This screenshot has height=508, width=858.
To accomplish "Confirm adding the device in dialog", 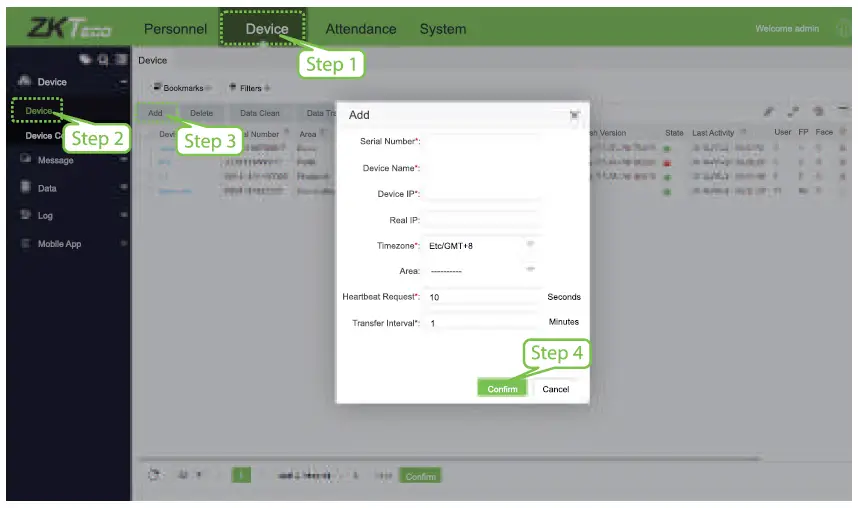I will [502, 388].
